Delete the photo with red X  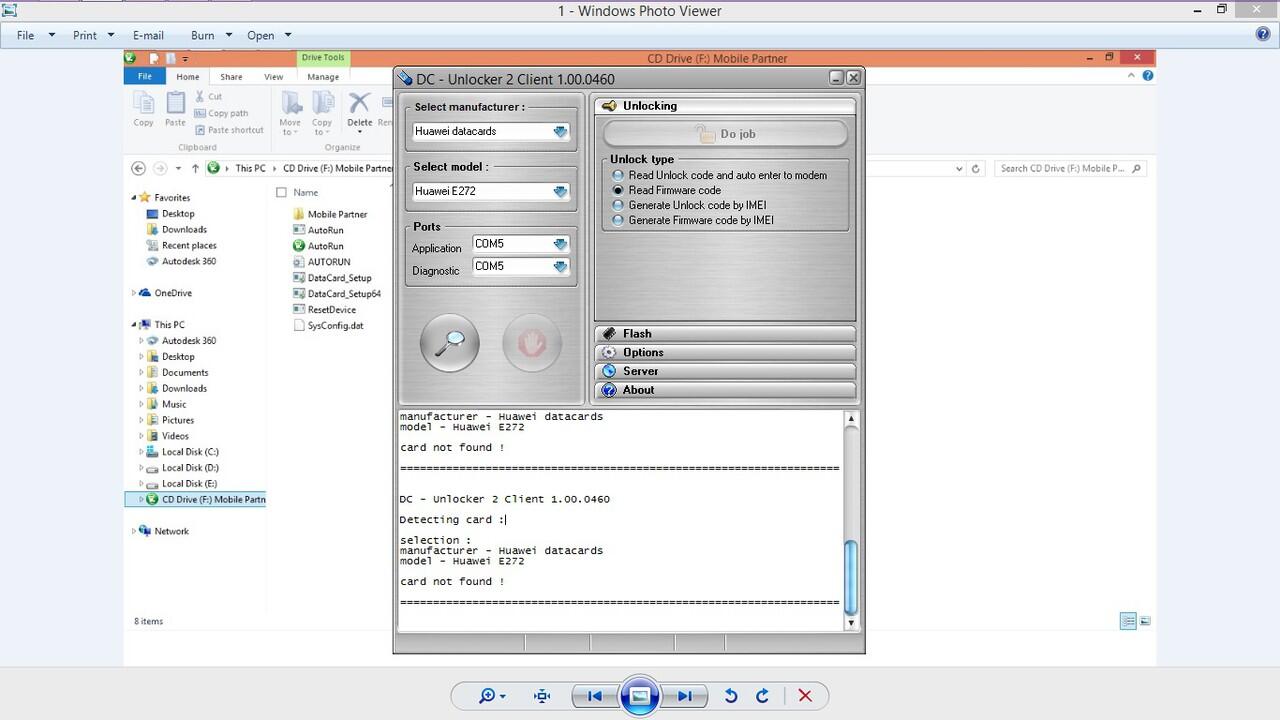(x=805, y=696)
